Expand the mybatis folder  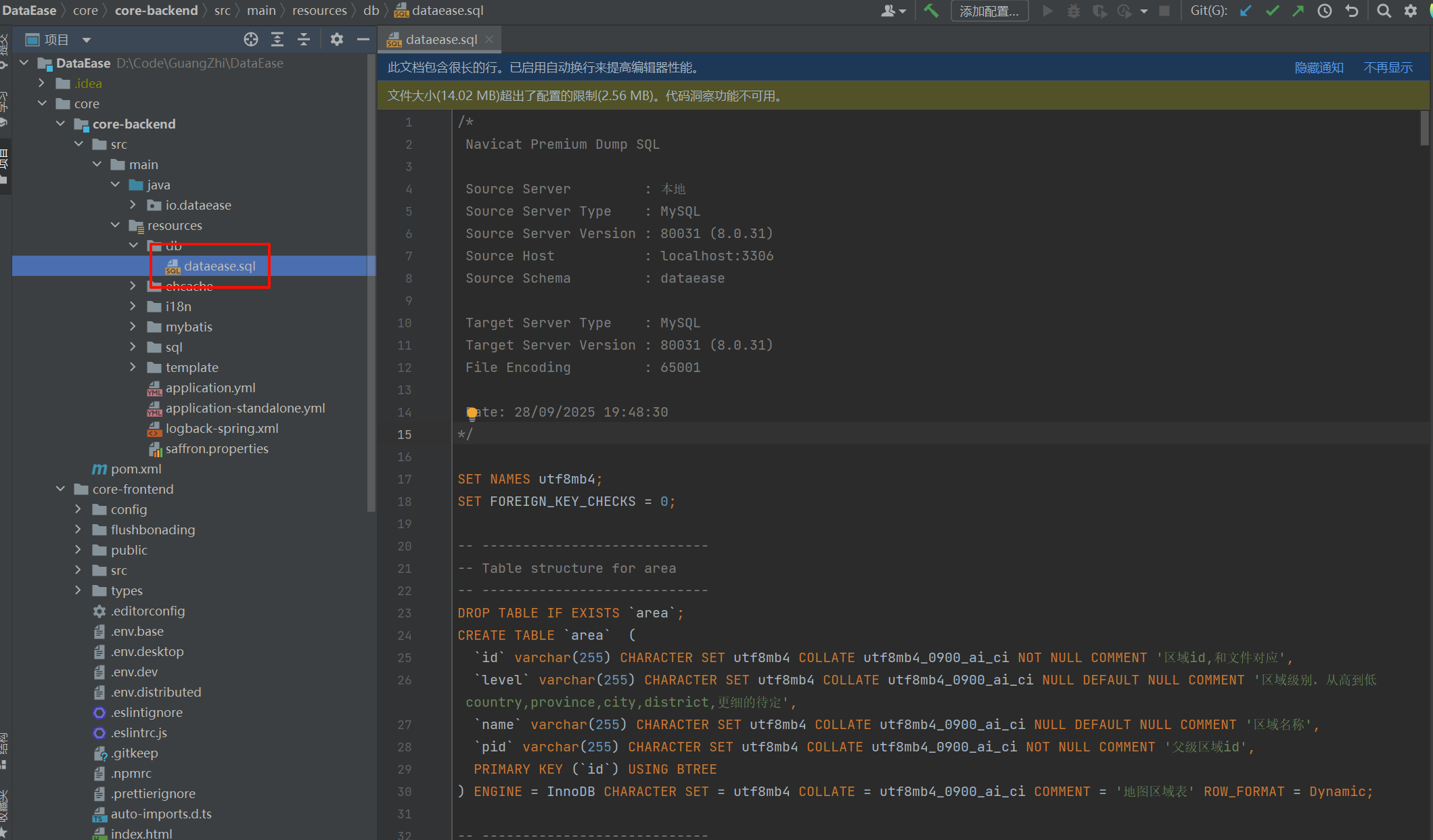tap(133, 327)
